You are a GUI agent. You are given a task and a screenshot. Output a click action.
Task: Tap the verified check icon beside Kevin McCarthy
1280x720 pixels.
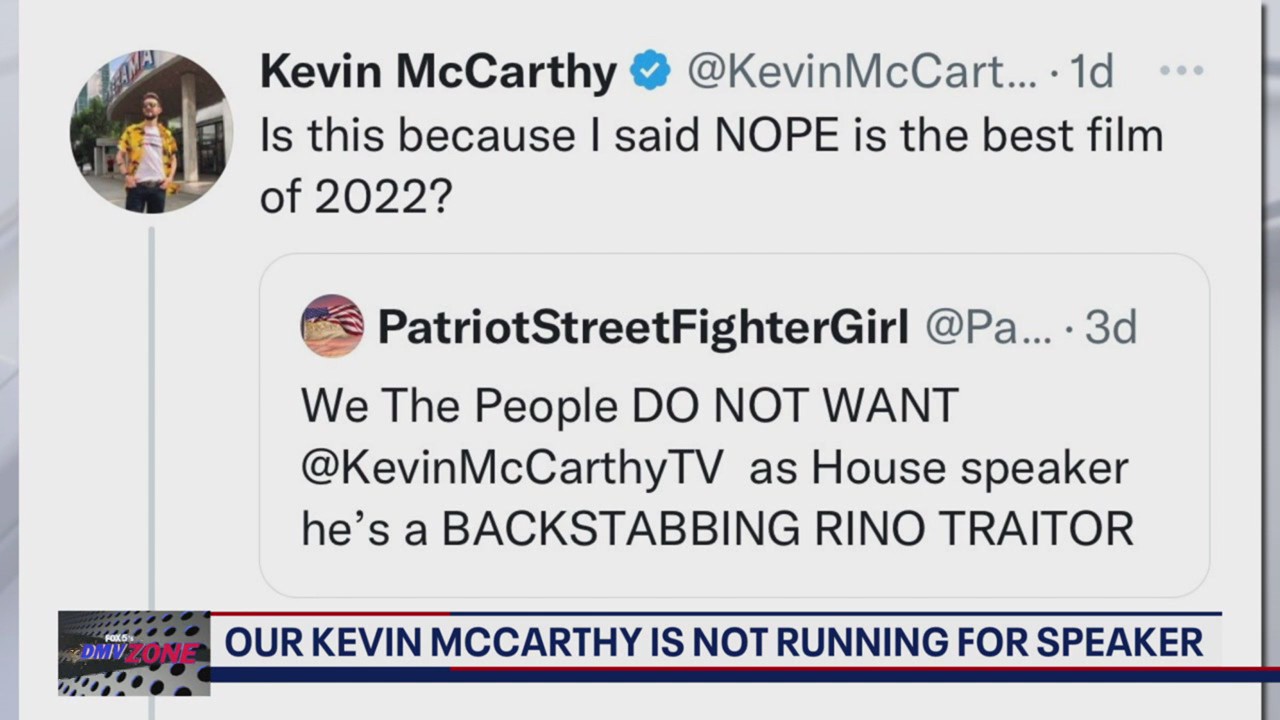(x=650, y=70)
